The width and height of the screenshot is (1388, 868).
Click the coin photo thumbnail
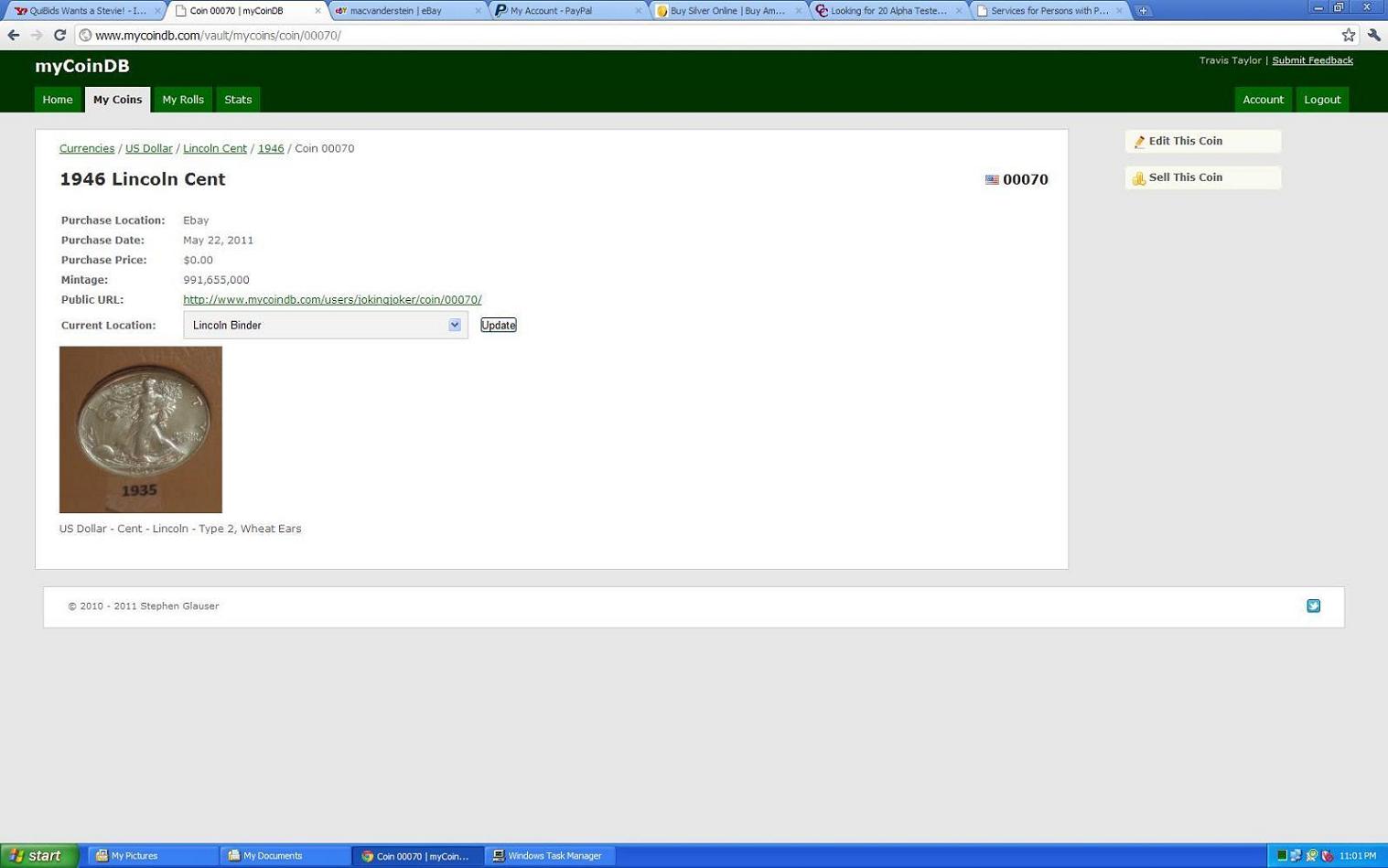141,429
